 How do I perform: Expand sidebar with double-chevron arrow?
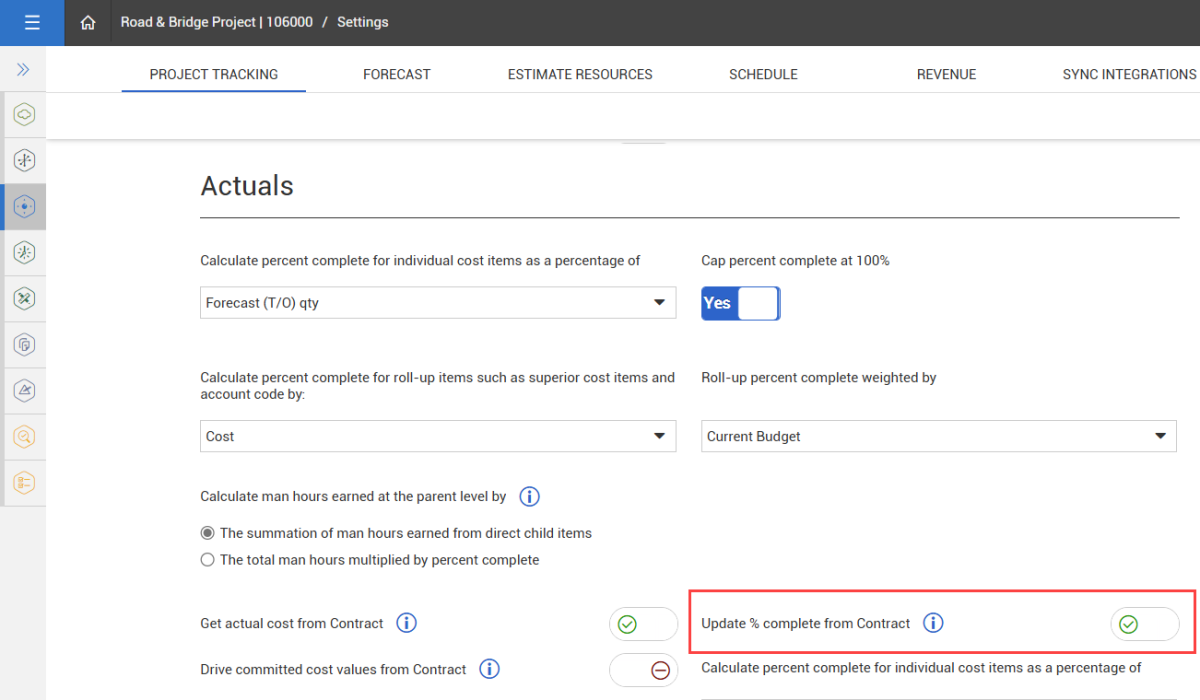click(23, 70)
